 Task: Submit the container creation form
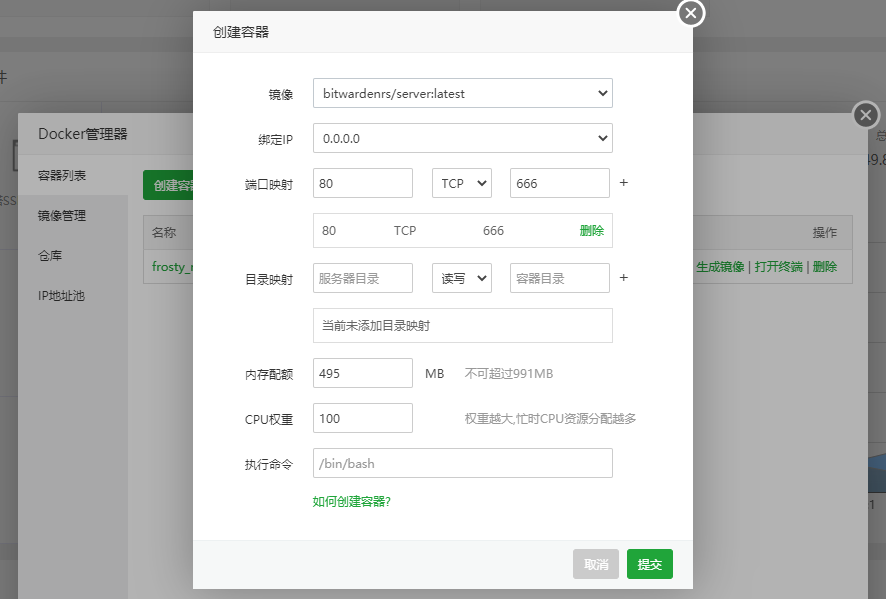click(650, 563)
